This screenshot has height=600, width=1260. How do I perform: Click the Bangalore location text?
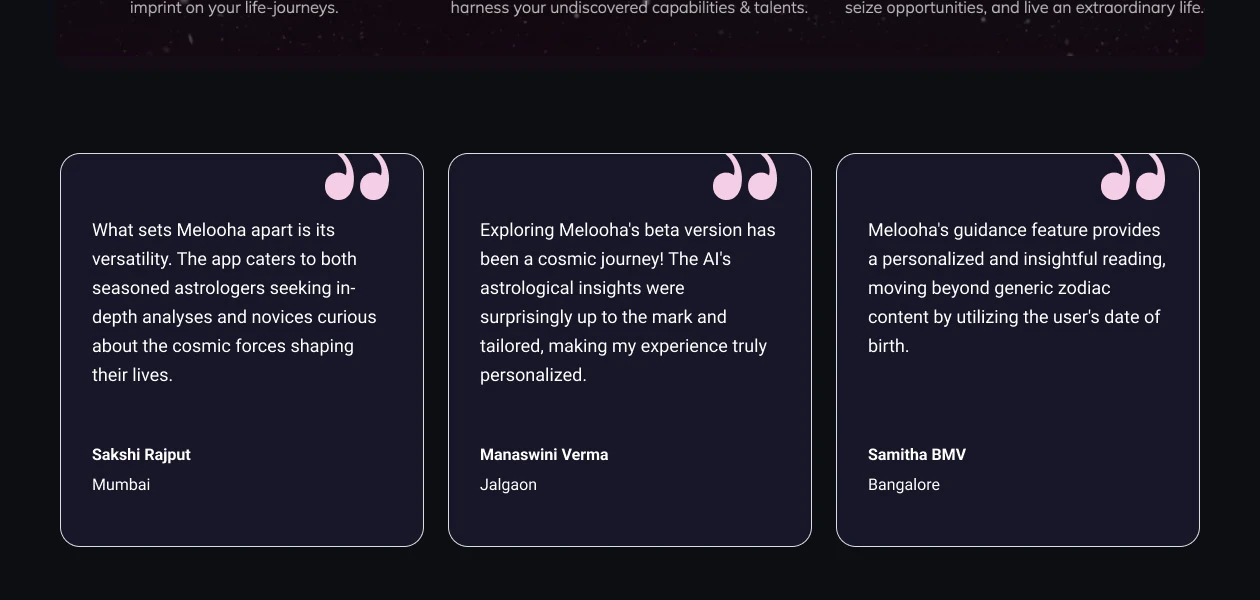904,484
